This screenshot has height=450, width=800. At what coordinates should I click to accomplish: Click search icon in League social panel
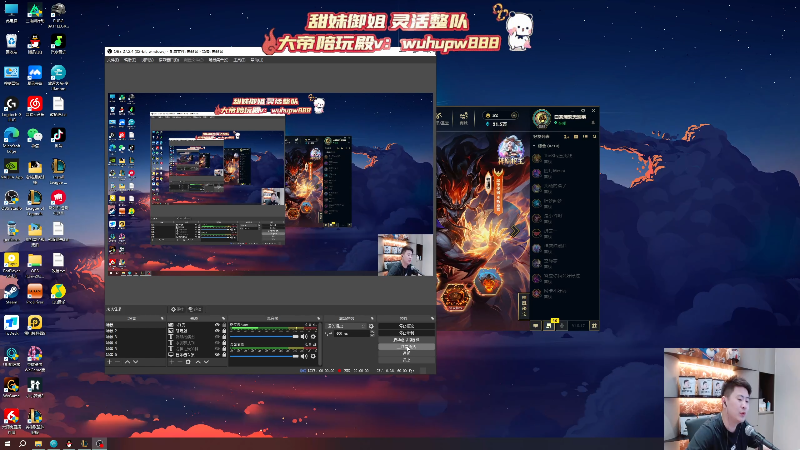click(x=594, y=137)
